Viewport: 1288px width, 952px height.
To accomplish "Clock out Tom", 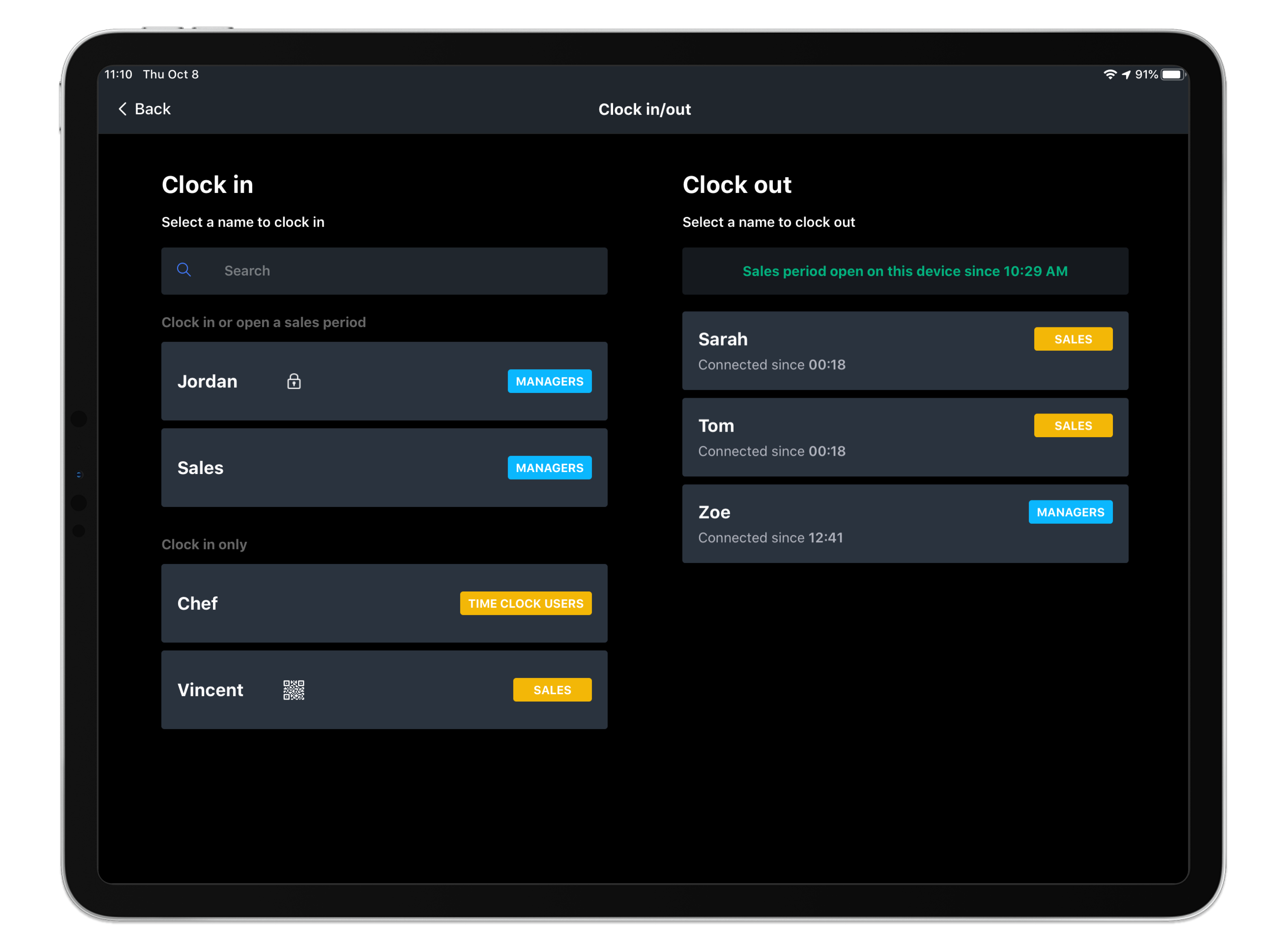I will click(x=905, y=437).
